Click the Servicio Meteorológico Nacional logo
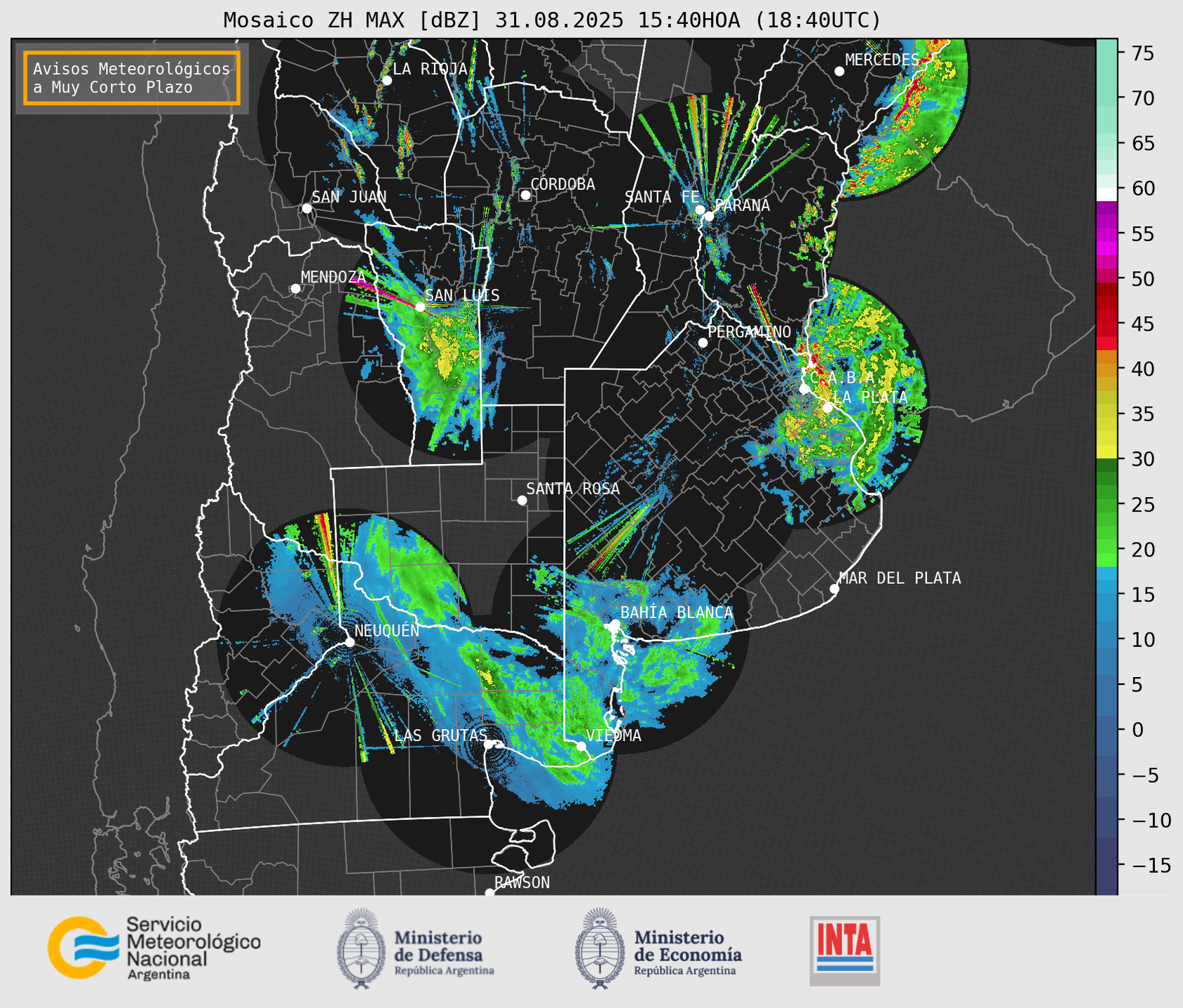The width and height of the screenshot is (1183, 1008). point(154,948)
